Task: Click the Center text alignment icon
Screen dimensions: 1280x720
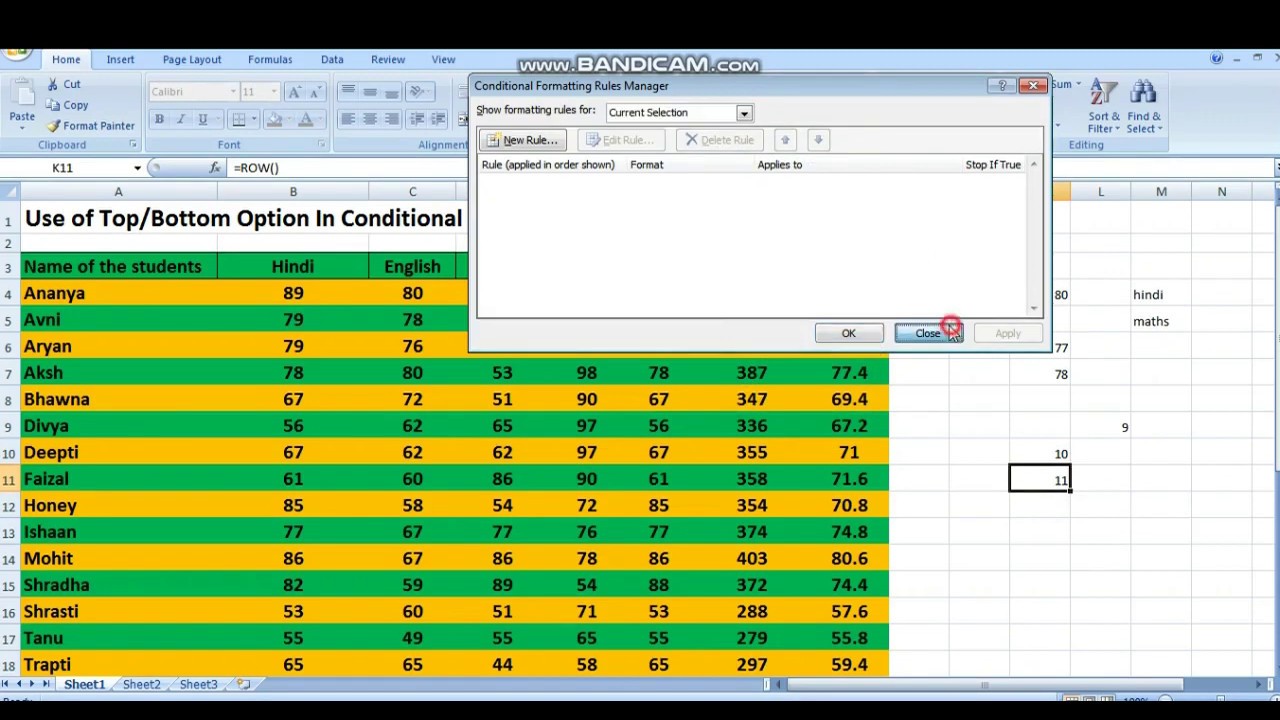Action: click(370, 120)
